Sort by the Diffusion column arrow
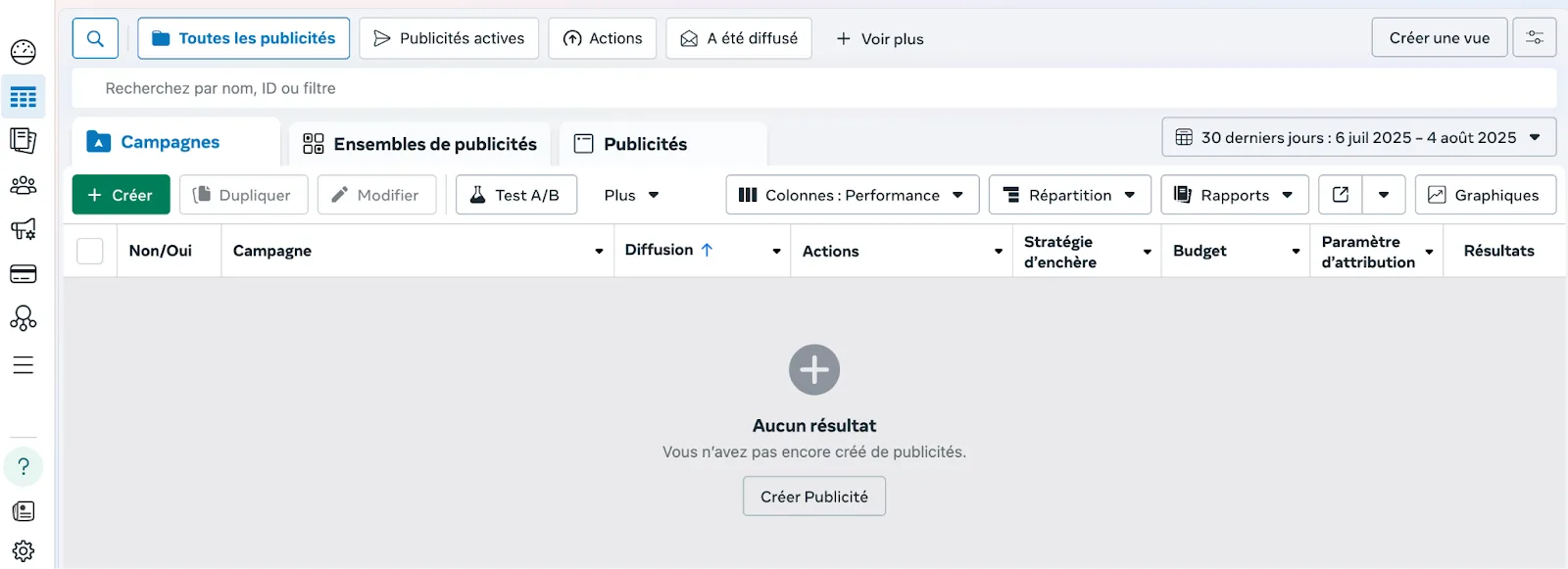Image resolution: width=1568 pixels, height=569 pixels. pos(707,250)
